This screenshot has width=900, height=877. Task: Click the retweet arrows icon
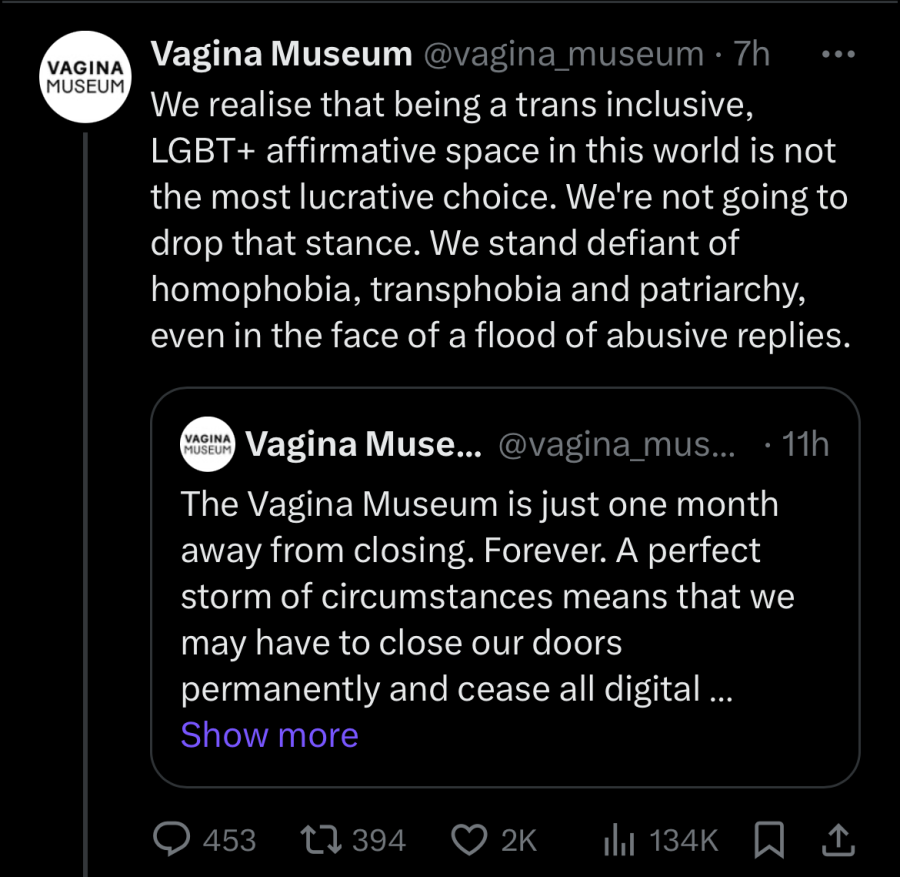pyautogui.click(x=321, y=840)
